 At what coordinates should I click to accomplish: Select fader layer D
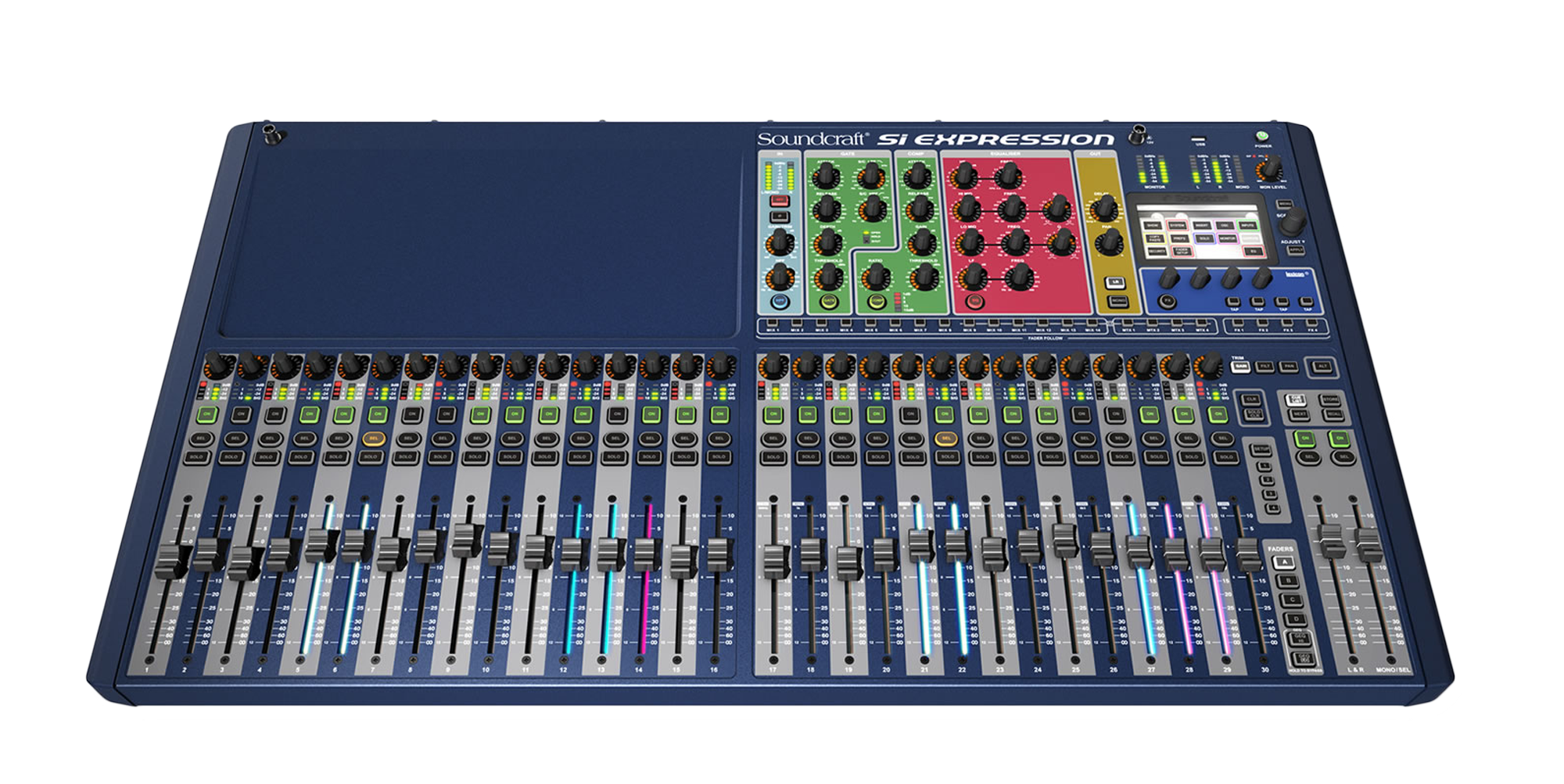(x=1297, y=620)
